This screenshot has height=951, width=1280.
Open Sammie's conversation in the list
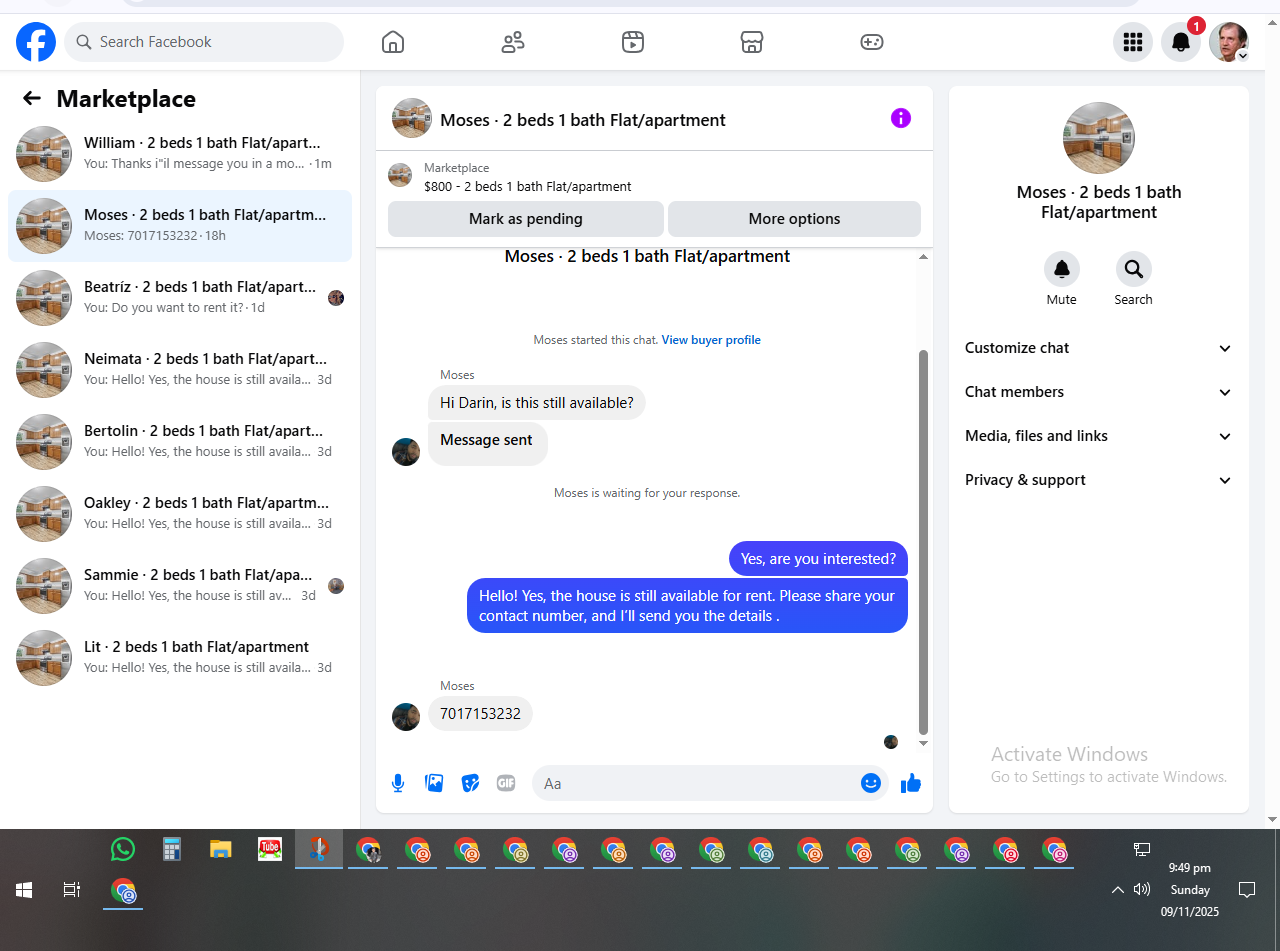[x=180, y=586]
